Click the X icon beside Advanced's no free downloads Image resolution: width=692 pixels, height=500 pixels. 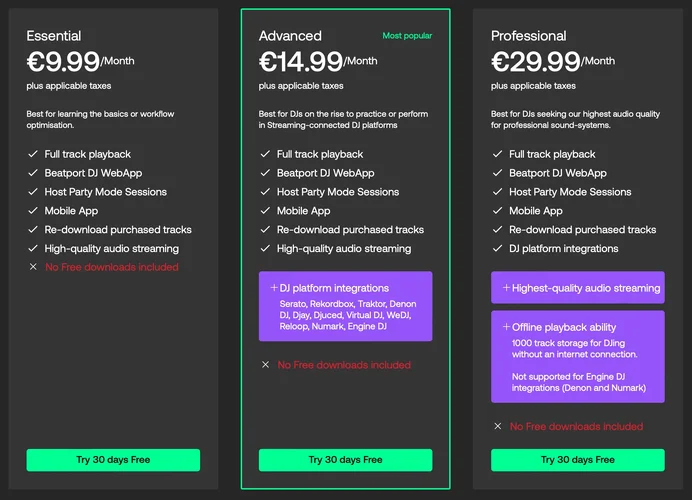tap(265, 365)
